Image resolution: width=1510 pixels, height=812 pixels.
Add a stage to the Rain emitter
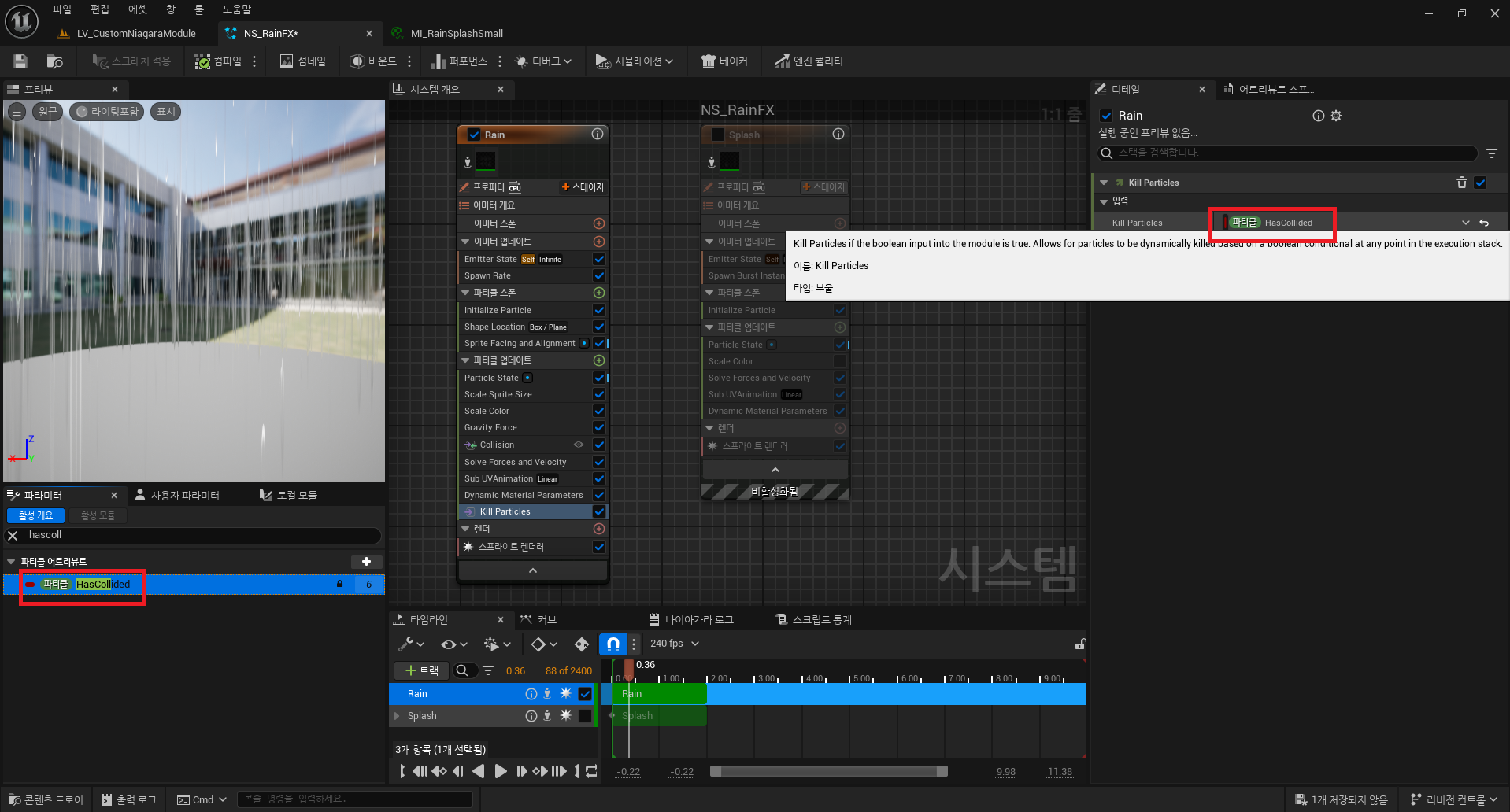click(583, 187)
